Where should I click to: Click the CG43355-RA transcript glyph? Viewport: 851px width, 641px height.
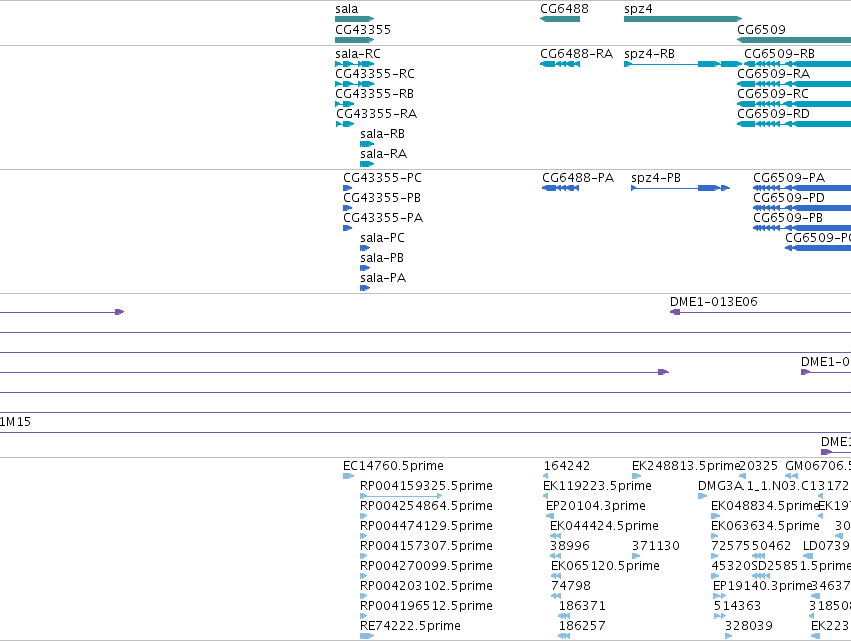pyautogui.click(x=345, y=124)
